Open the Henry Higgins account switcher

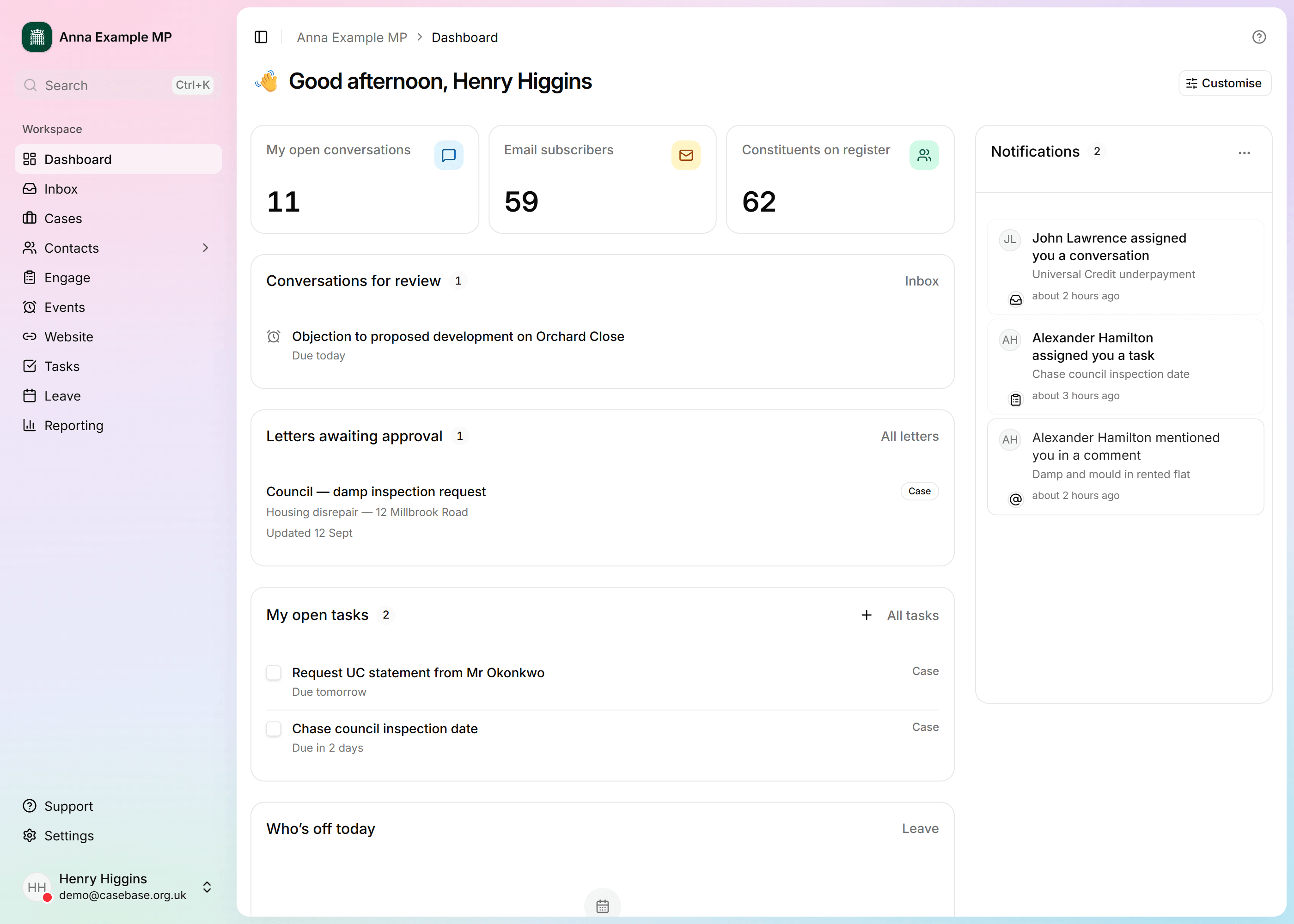(118, 887)
